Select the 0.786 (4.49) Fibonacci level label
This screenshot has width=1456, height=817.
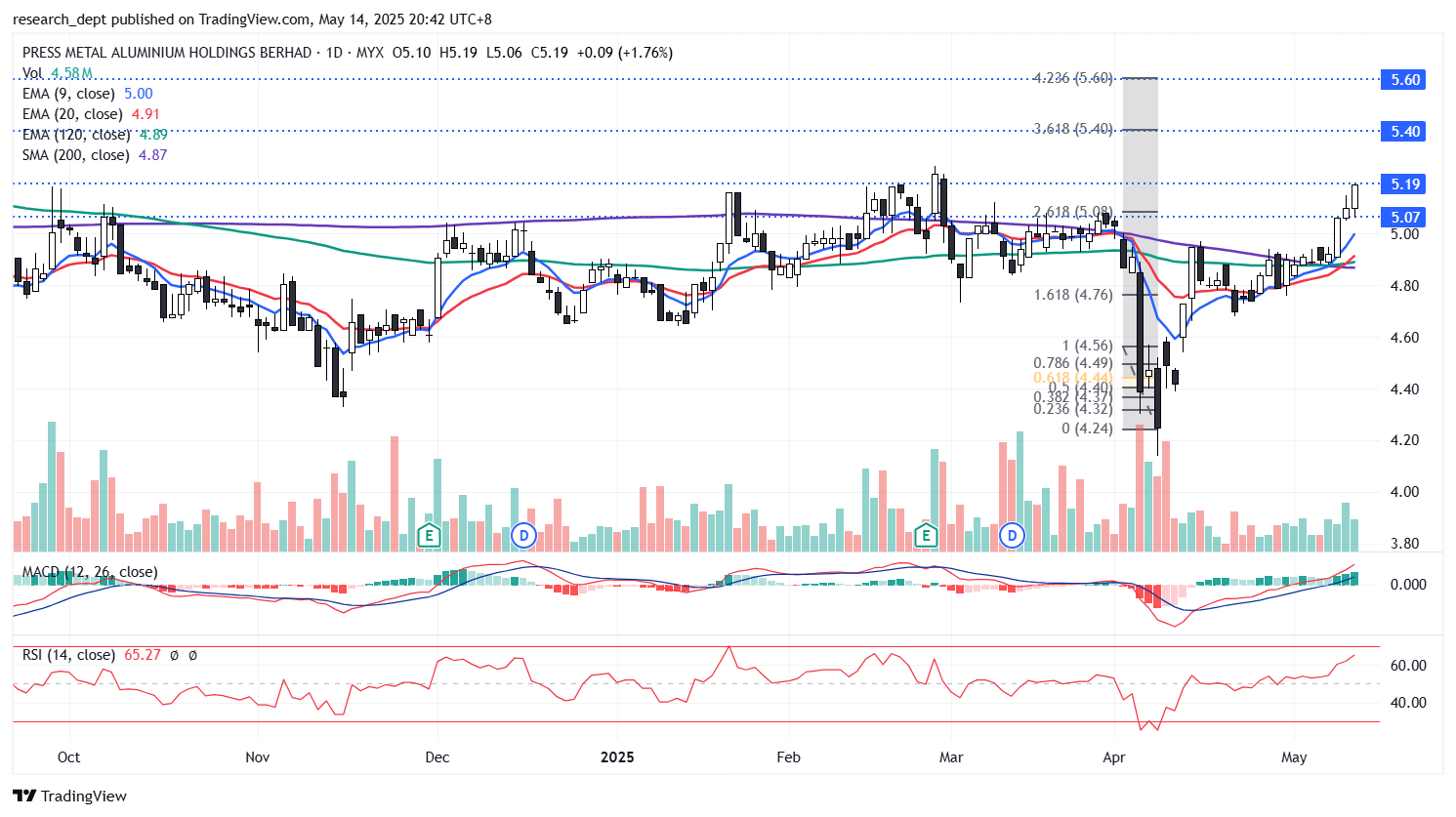(1073, 363)
